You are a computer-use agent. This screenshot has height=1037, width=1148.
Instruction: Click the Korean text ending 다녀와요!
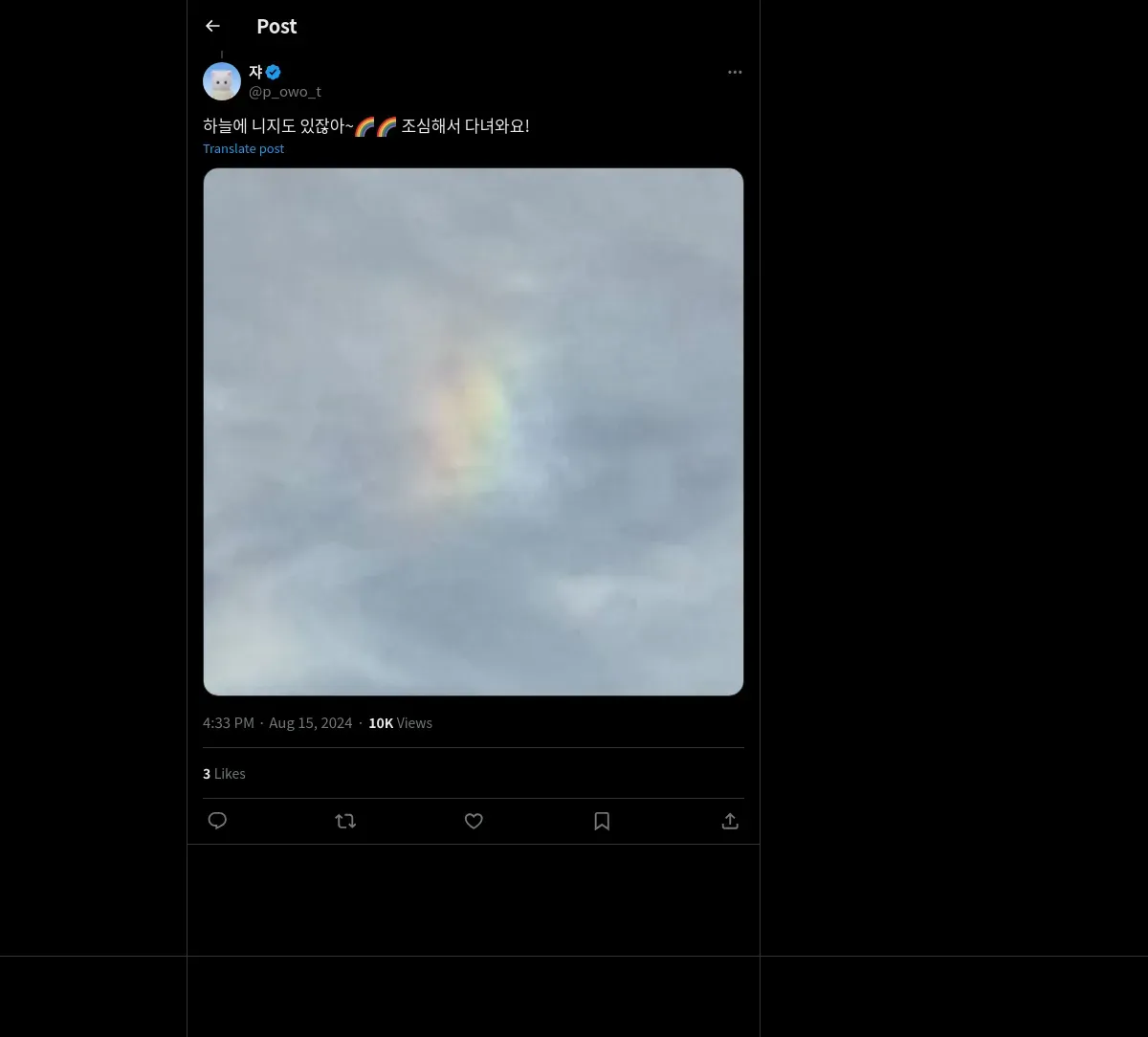click(465, 126)
